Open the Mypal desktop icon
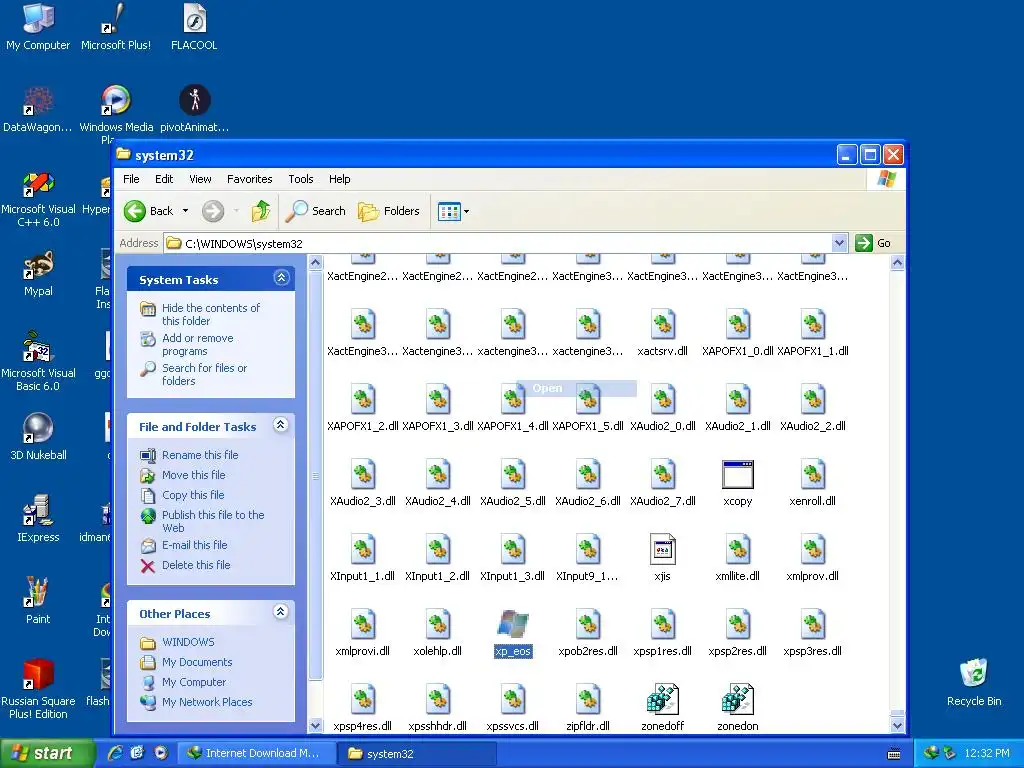This screenshot has height=768, width=1024. 38,265
